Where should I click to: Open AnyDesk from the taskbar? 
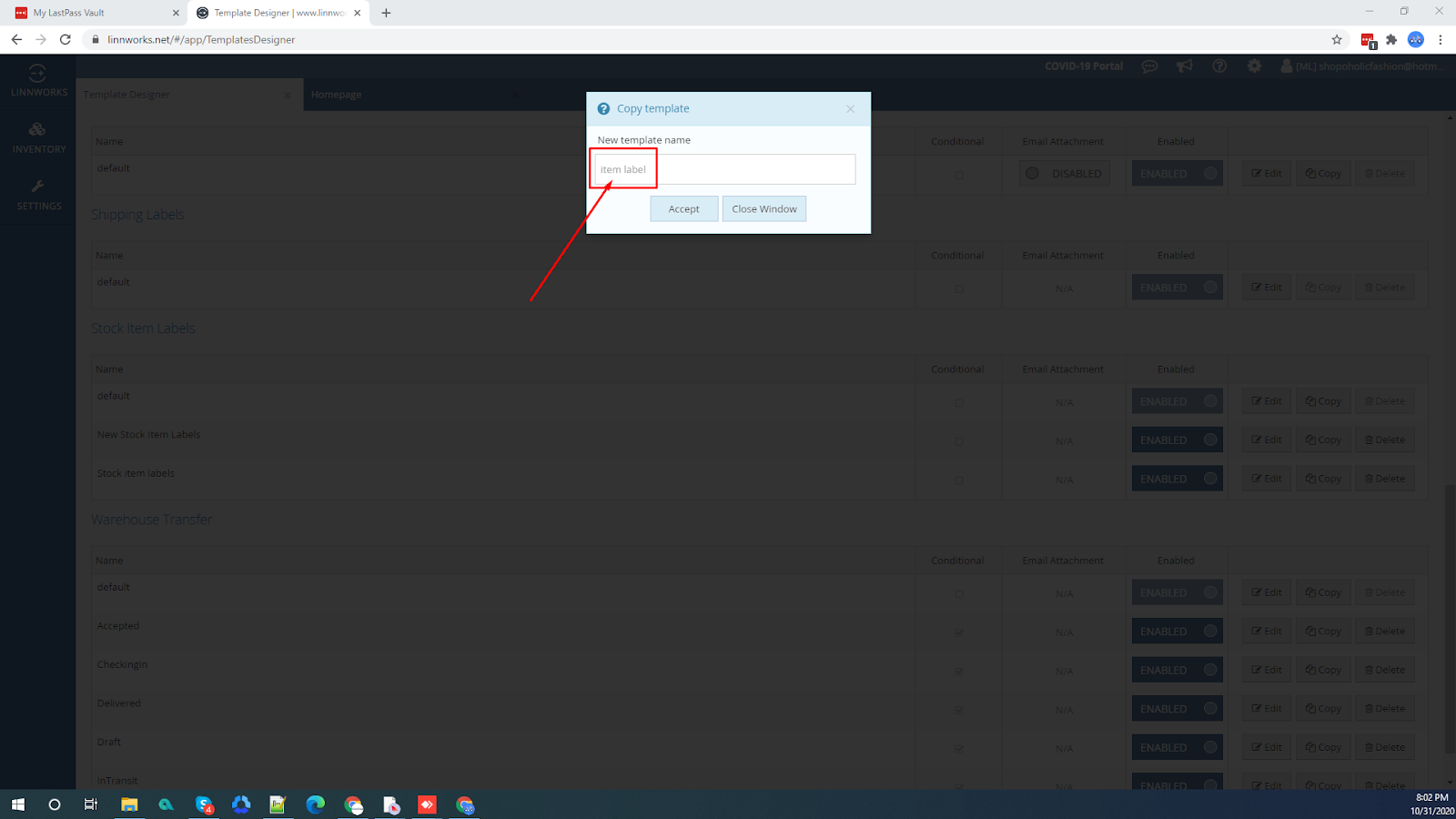click(x=427, y=804)
